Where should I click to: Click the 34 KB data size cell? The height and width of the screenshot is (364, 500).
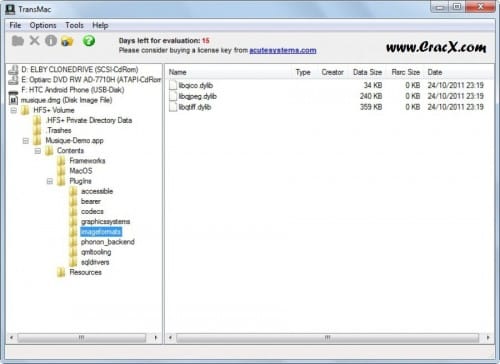coord(373,85)
